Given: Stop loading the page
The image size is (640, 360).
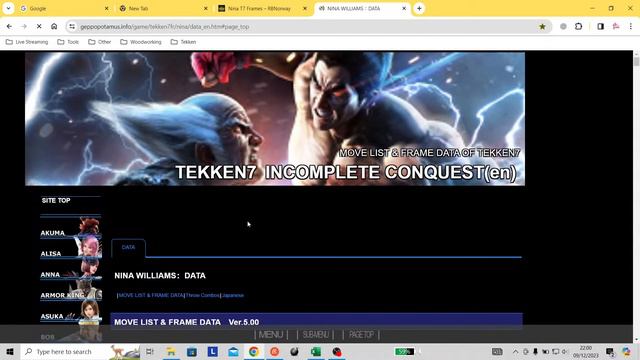Looking at the screenshot, I should [x=39, y=27].
